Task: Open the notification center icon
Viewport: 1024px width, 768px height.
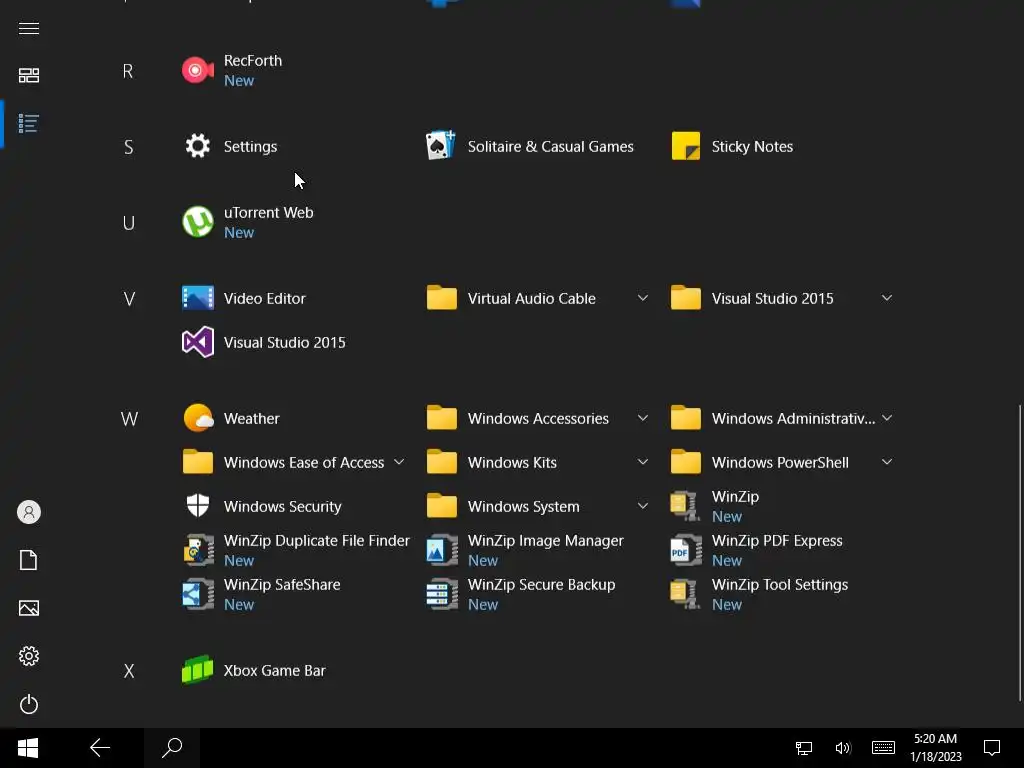Action: 992,748
